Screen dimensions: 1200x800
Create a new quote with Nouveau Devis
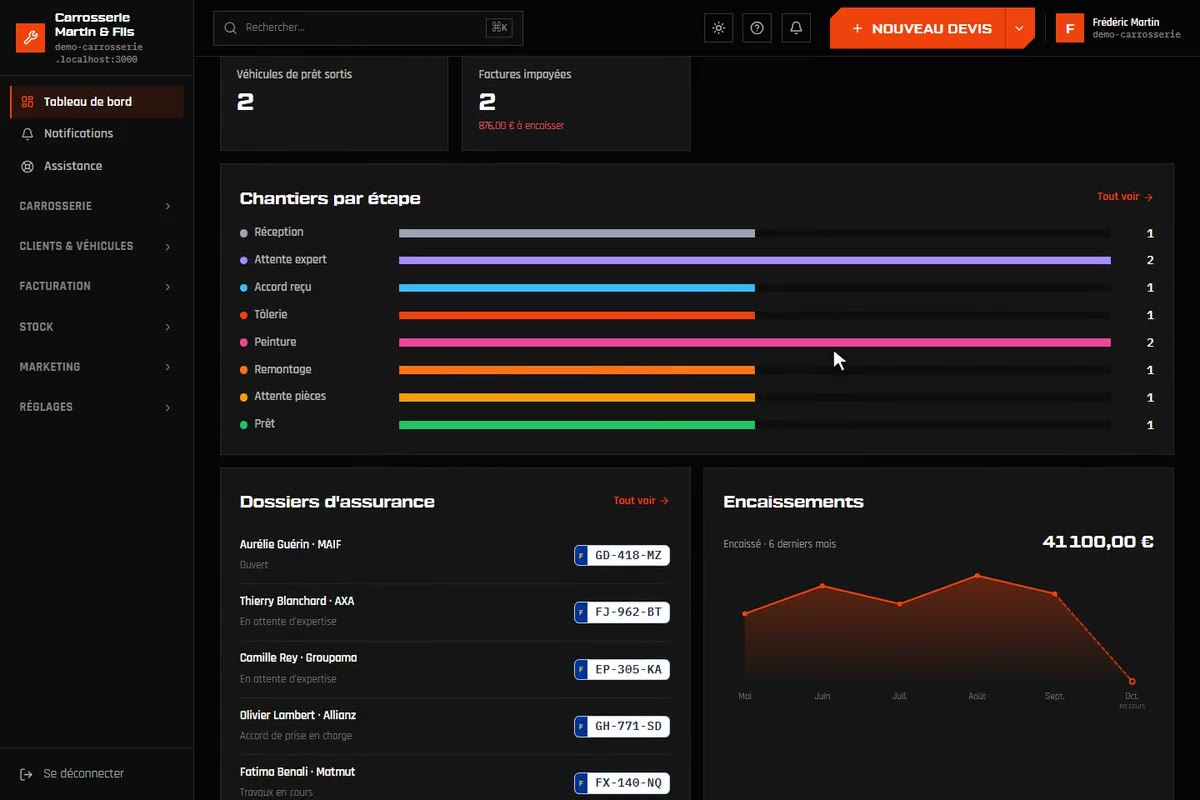coord(918,28)
